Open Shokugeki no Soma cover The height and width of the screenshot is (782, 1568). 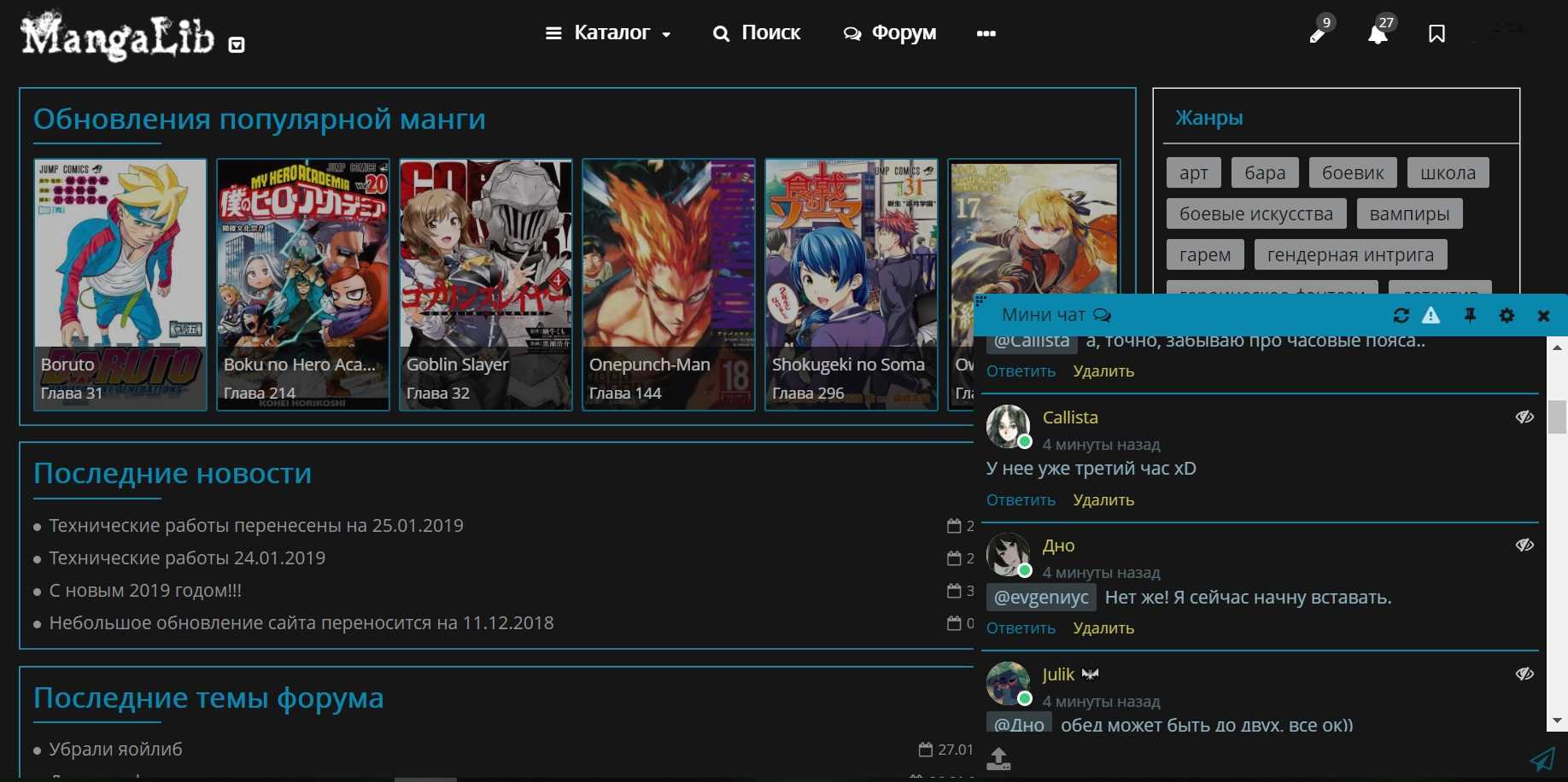click(x=851, y=284)
